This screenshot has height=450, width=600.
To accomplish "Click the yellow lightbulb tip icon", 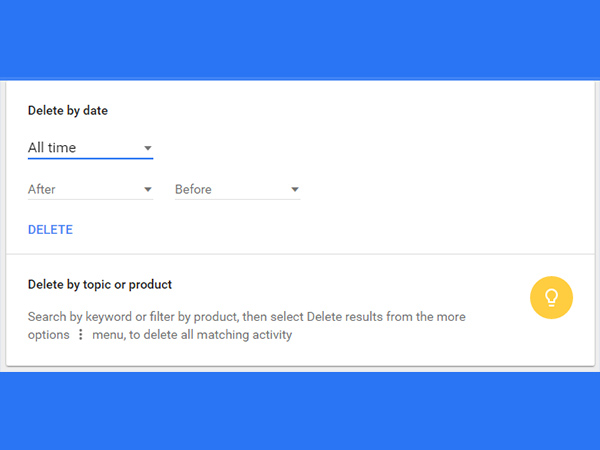I will [551, 297].
